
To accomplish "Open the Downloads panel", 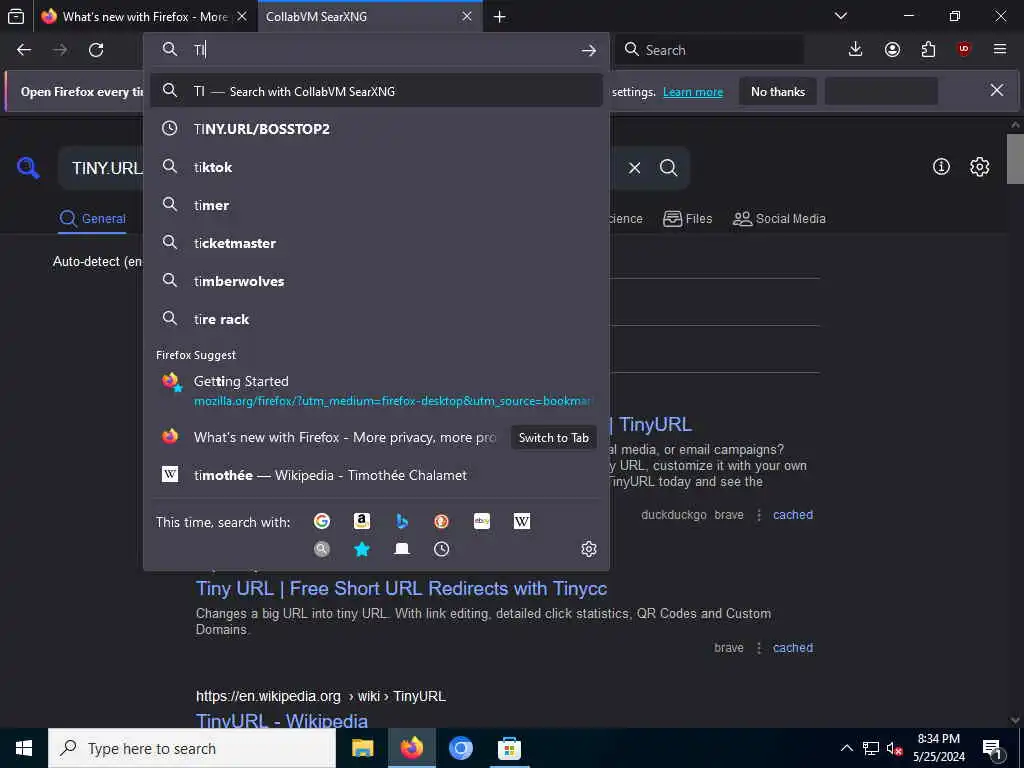I will [855, 50].
